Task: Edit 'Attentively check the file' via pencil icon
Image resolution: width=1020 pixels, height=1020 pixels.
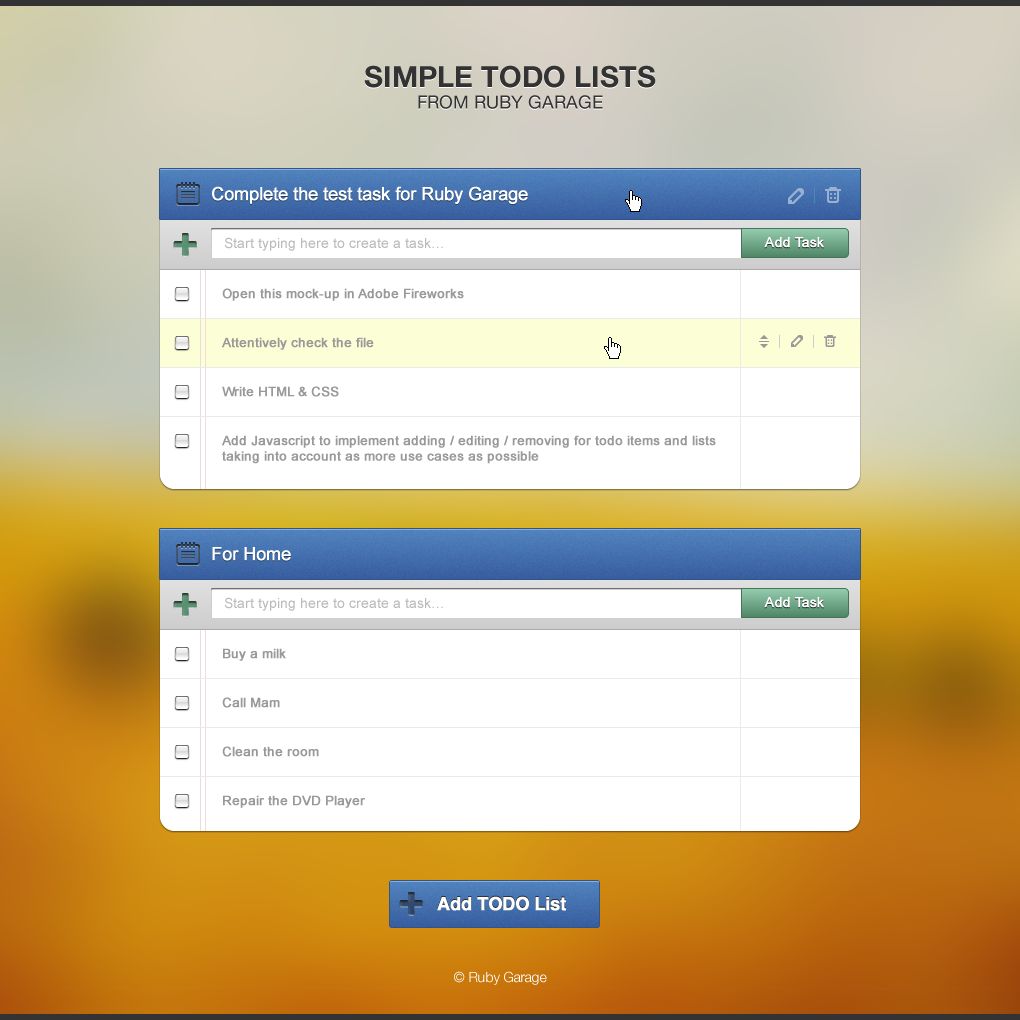Action: coord(797,341)
